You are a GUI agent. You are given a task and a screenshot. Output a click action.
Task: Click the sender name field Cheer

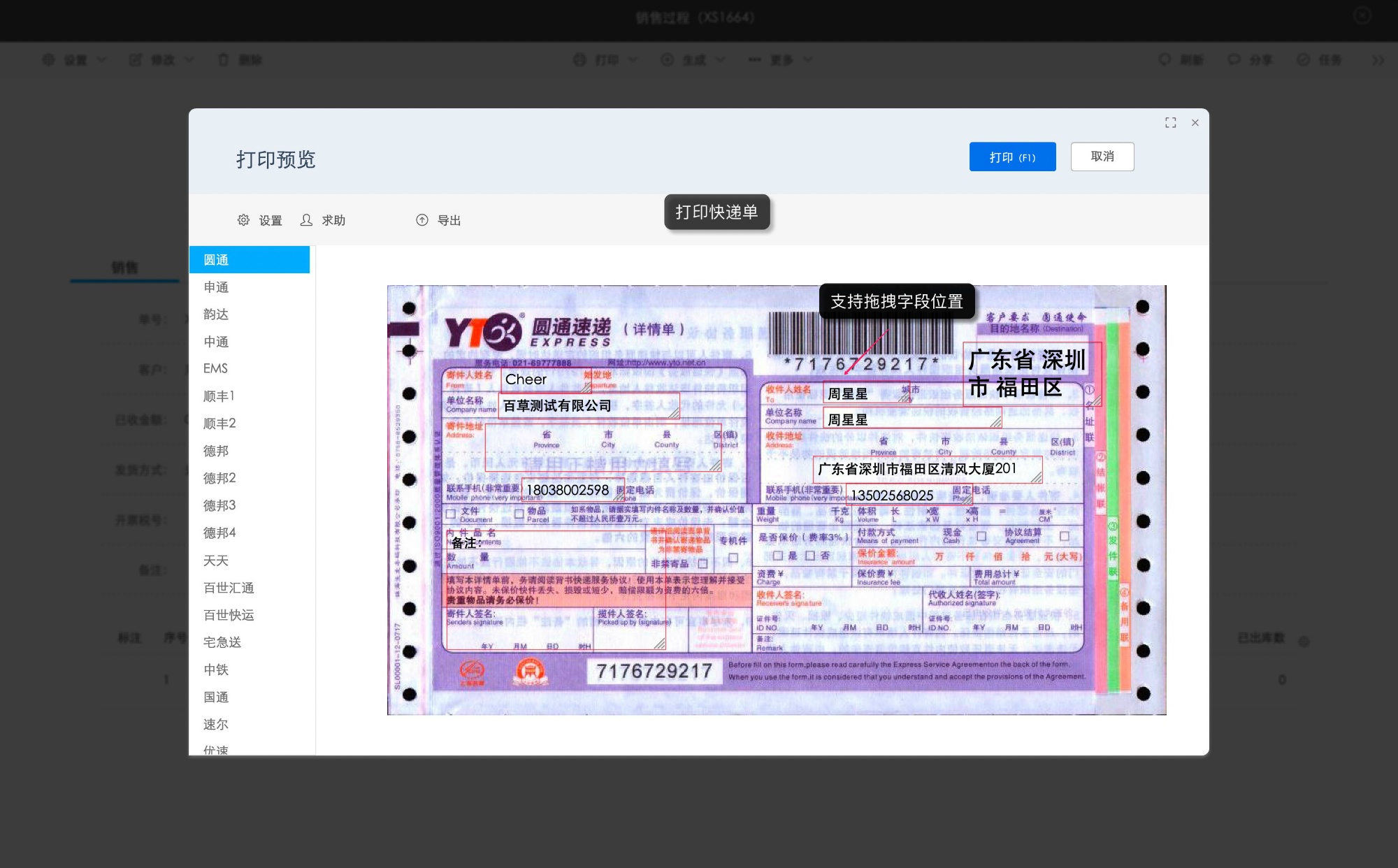click(x=546, y=379)
